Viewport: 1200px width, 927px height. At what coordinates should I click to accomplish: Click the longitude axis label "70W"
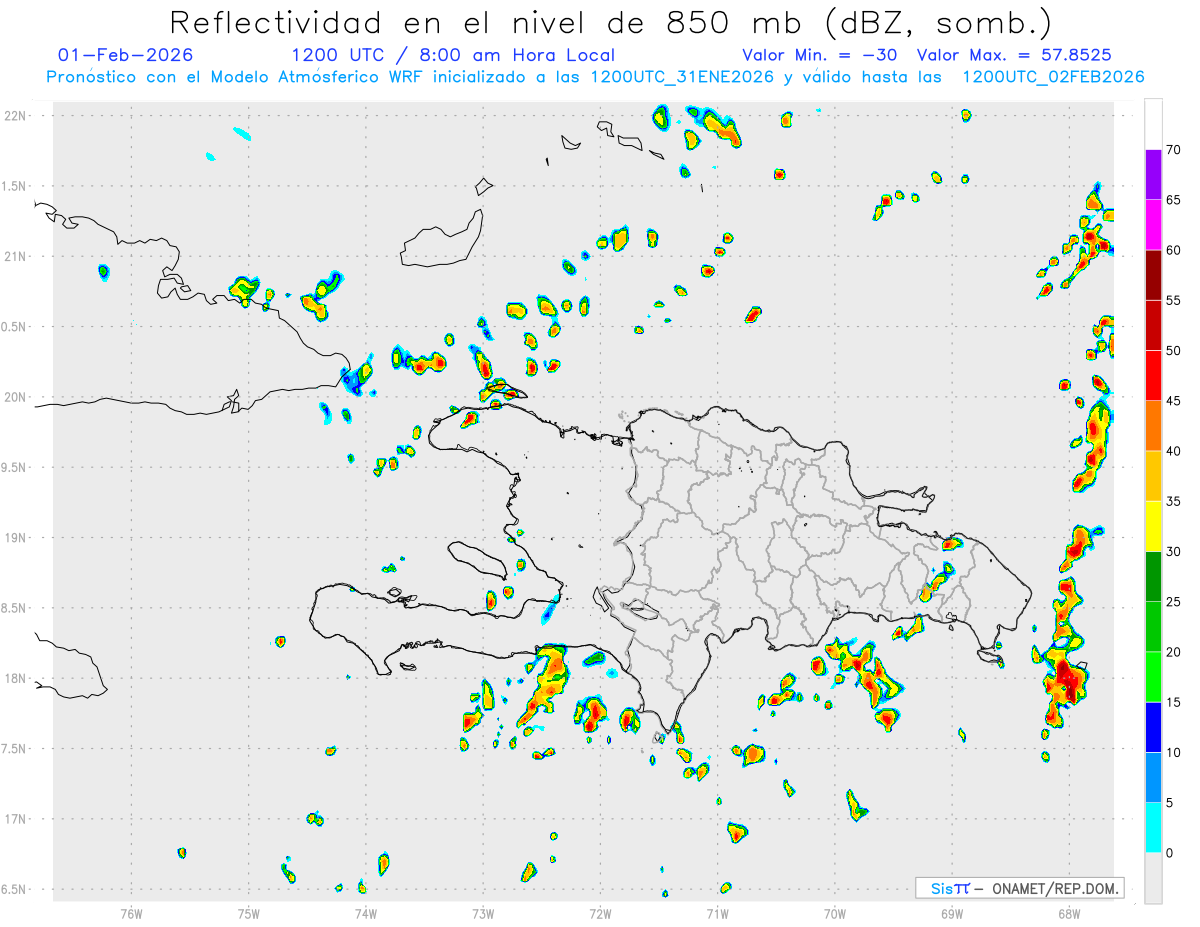[x=835, y=913]
